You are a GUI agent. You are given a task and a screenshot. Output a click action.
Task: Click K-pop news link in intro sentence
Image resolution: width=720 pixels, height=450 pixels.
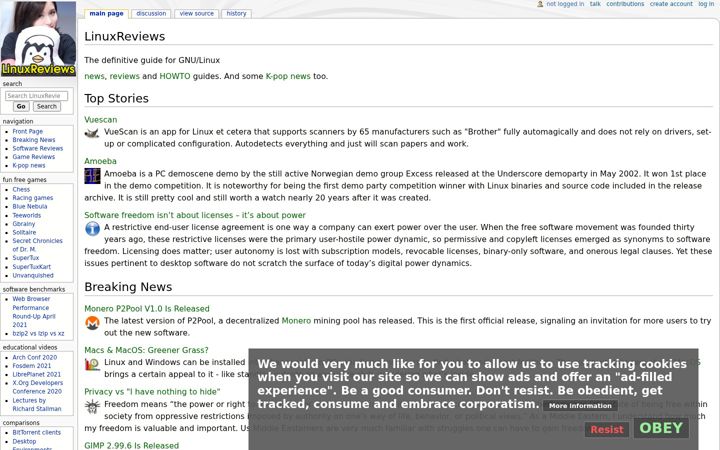pos(288,76)
